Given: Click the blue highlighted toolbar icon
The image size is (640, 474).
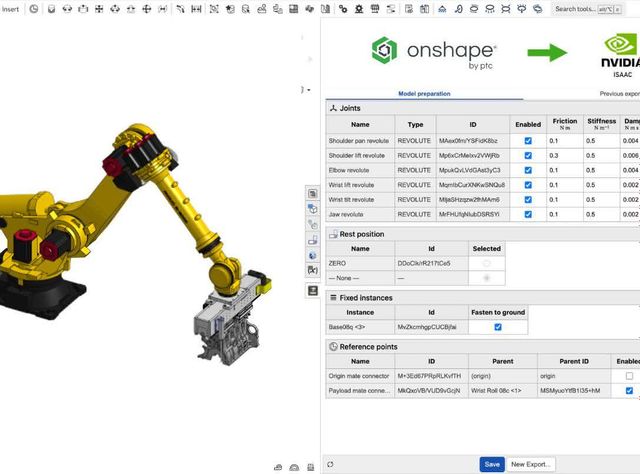Looking at the screenshot, I should pyautogui.click(x=442, y=9).
